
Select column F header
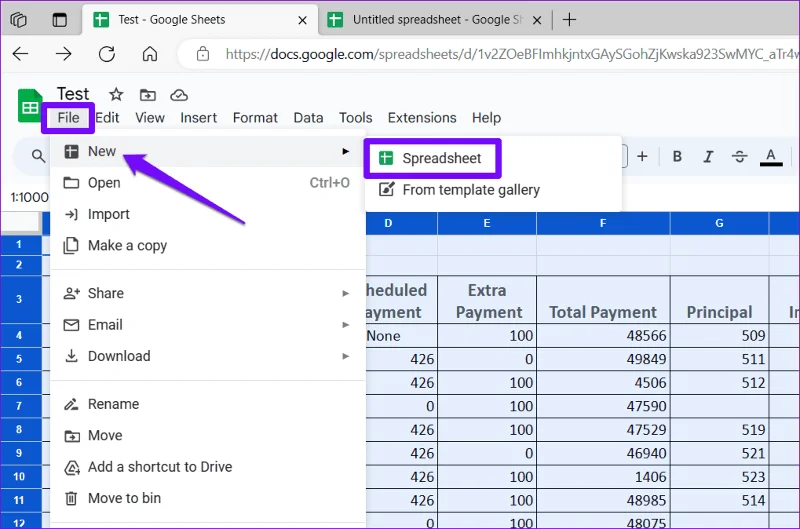pyautogui.click(x=603, y=223)
